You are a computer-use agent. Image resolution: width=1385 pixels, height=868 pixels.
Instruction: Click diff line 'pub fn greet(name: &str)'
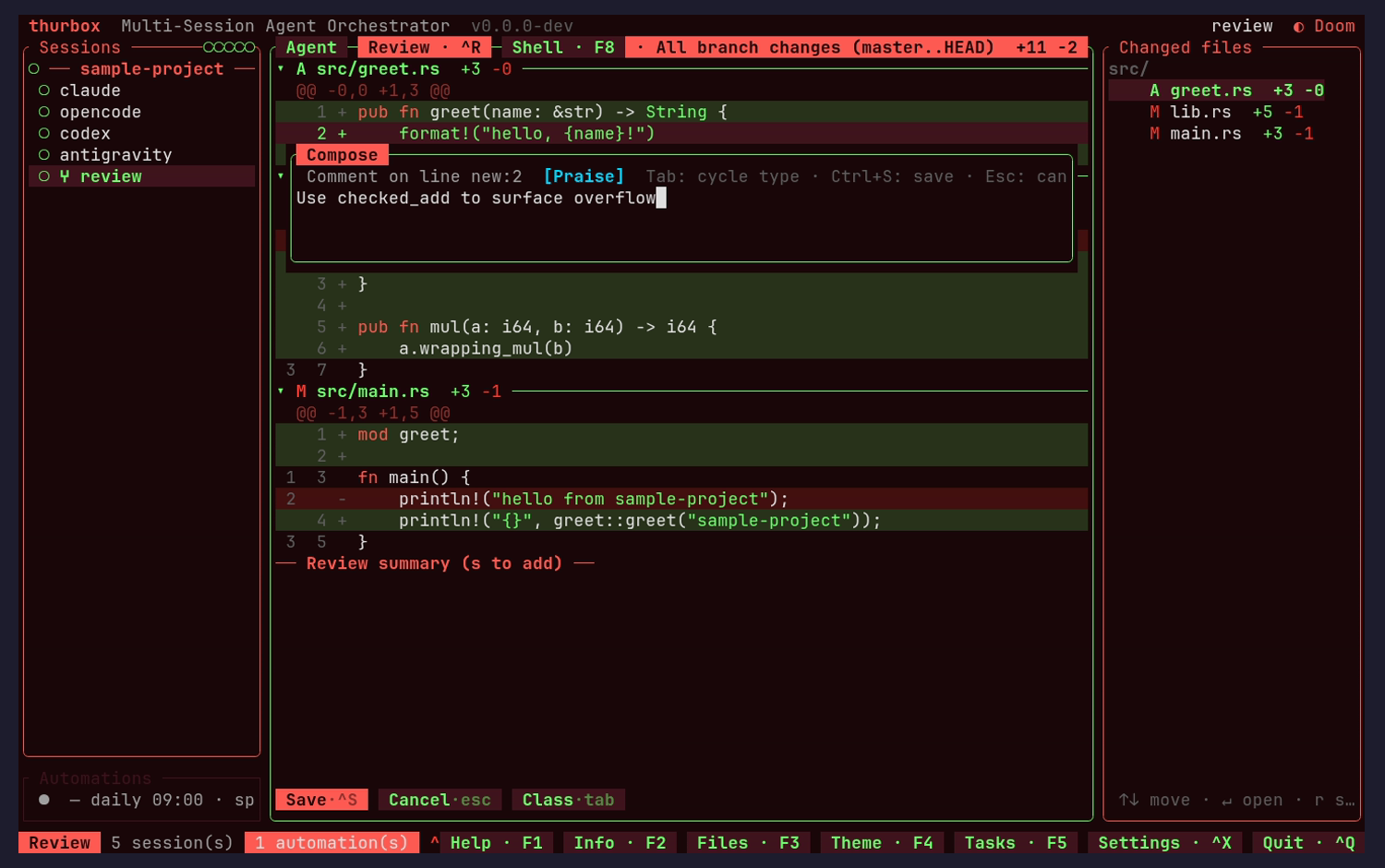(x=681, y=112)
